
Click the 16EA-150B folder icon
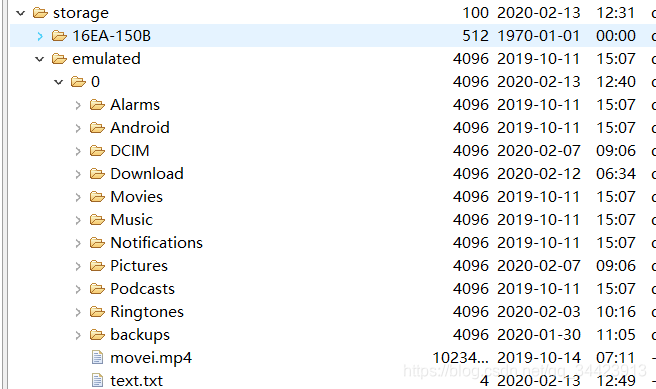click(x=59, y=36)
